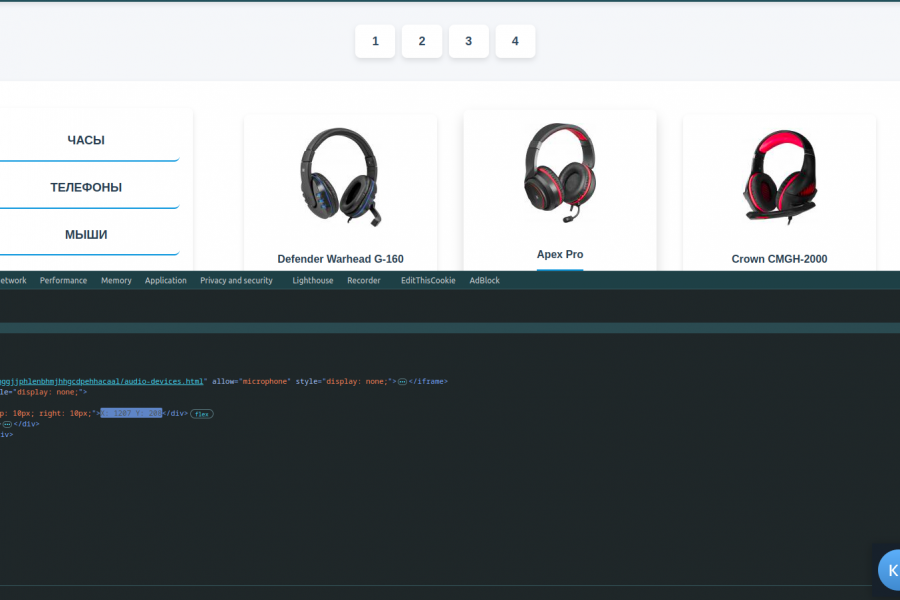The height and width of the screenshot is (600, 900).
Task: Go to pagination page 1
Action: (x=375, y=41)
